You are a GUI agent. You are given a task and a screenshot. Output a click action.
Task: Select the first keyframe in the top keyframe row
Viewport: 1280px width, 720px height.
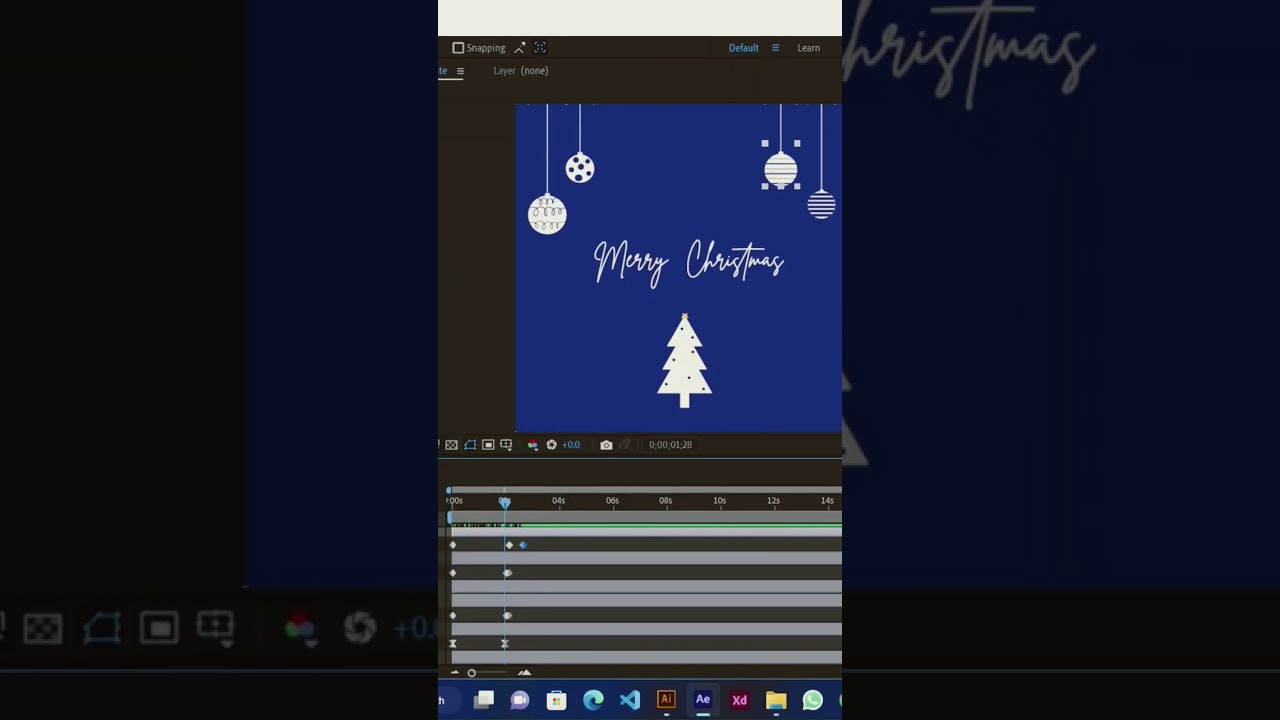453,545
